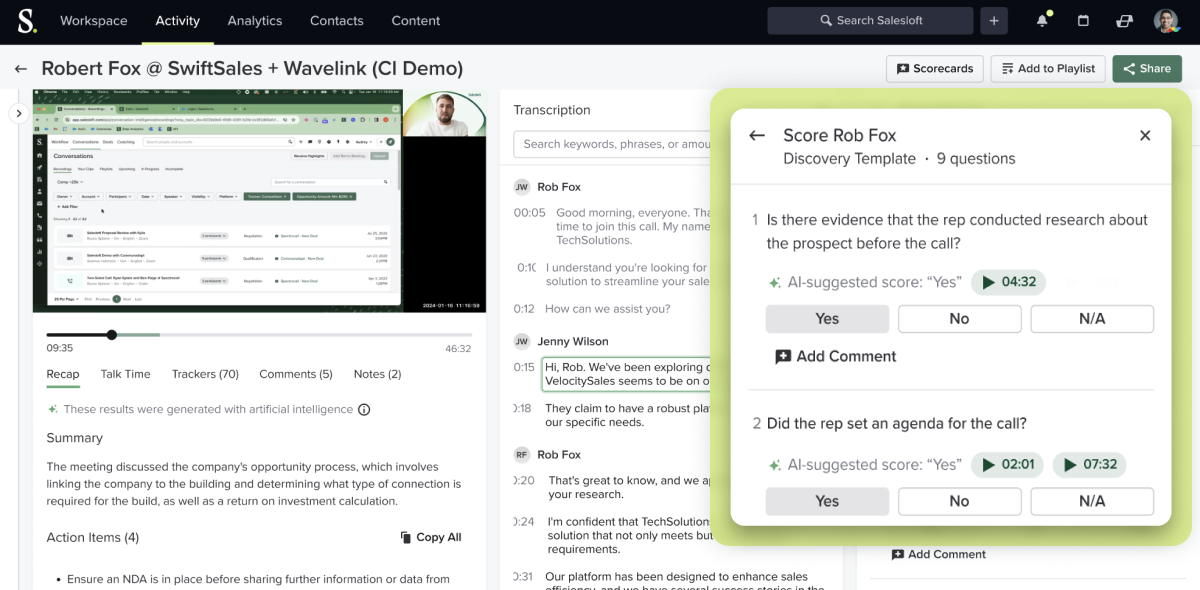This screenshot has width=1200, height=590.
Task: Open the calendar icon in top bar
Action: [x=1083, y=20]
